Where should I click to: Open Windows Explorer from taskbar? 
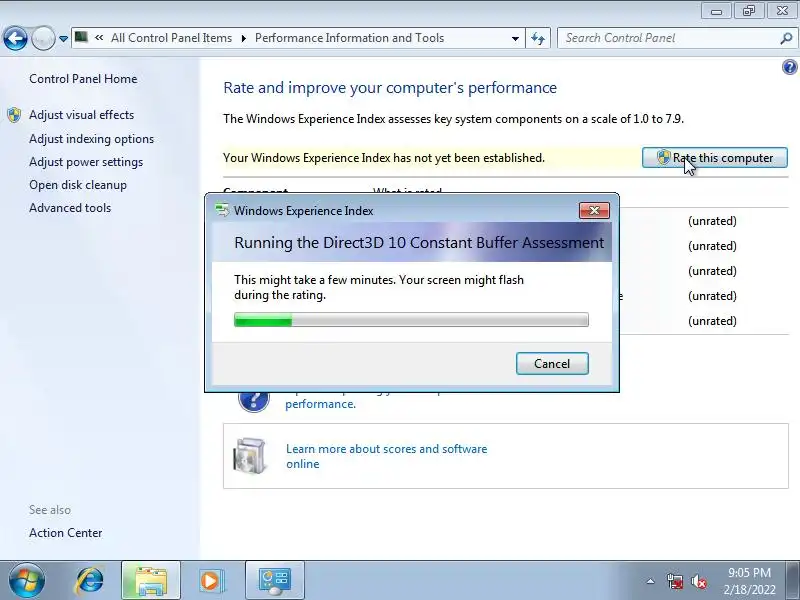point(151,581)
